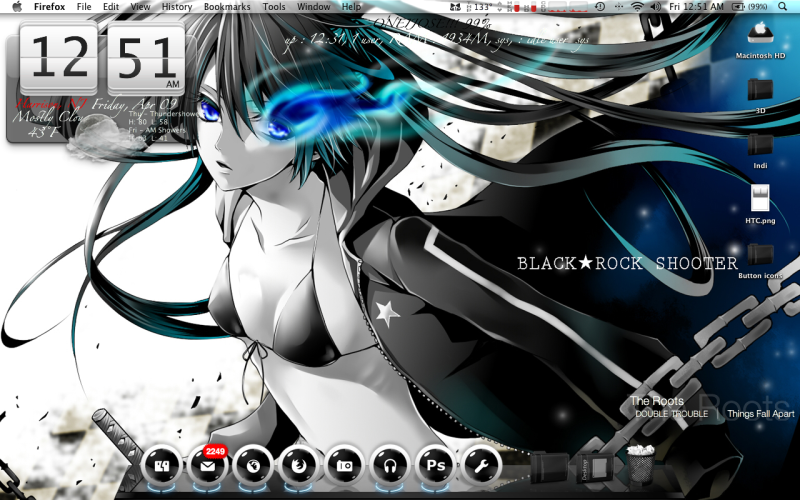800x500 pixels.
Task: Click the Friday, Apr 09 date text
Action: pyautogui.click(x=135, y=105)
